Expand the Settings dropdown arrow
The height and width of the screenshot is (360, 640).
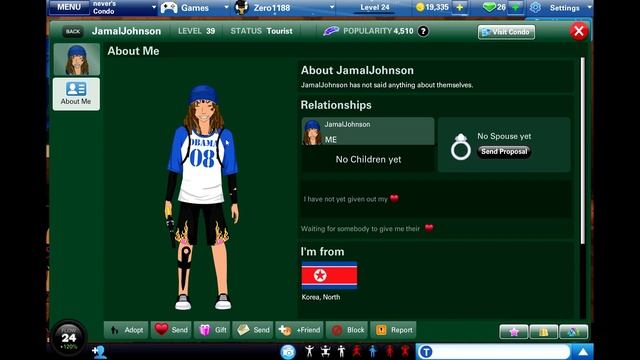click(589, 7)
